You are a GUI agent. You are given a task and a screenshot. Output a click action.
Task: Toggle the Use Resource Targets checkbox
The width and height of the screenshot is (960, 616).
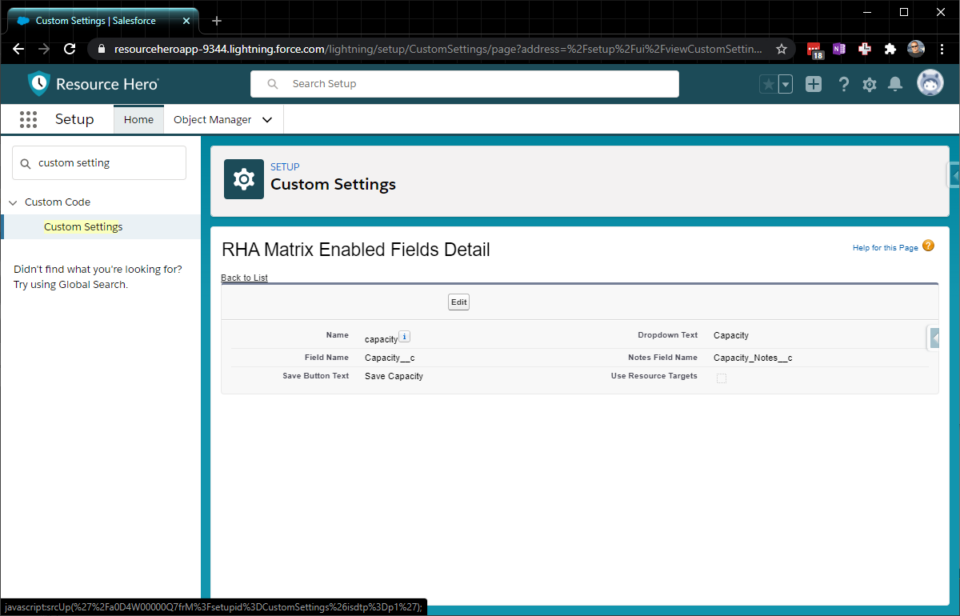pyautogui.click(x=722, y=378)
